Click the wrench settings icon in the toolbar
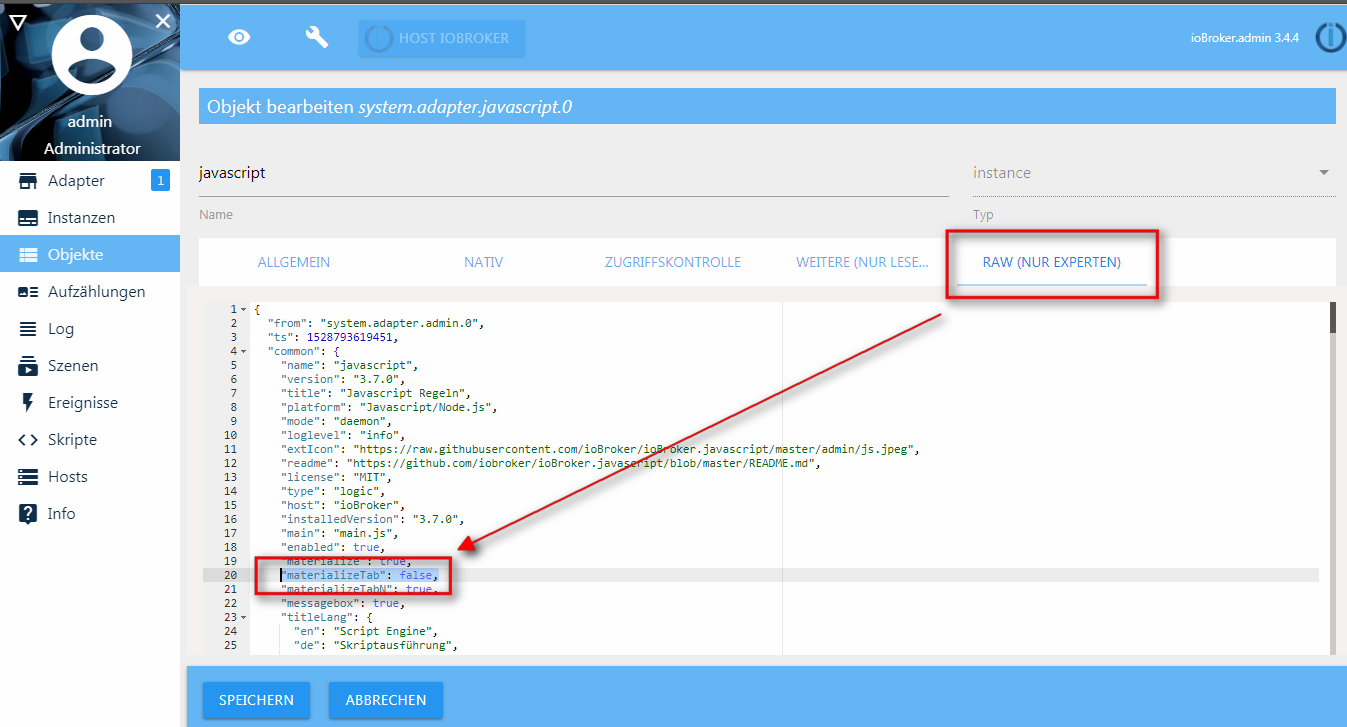Screen dimensions: 1347x727 [x=317, y=38]
